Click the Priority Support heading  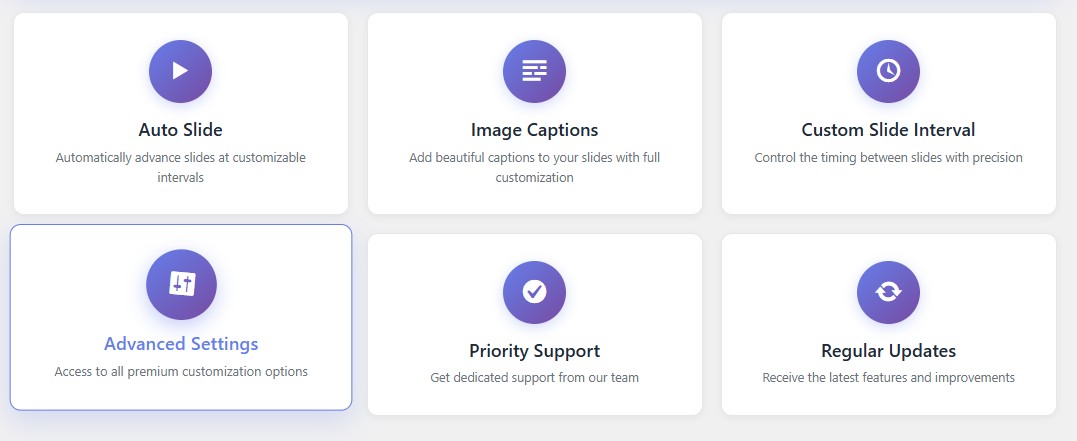tap(534, 351)
